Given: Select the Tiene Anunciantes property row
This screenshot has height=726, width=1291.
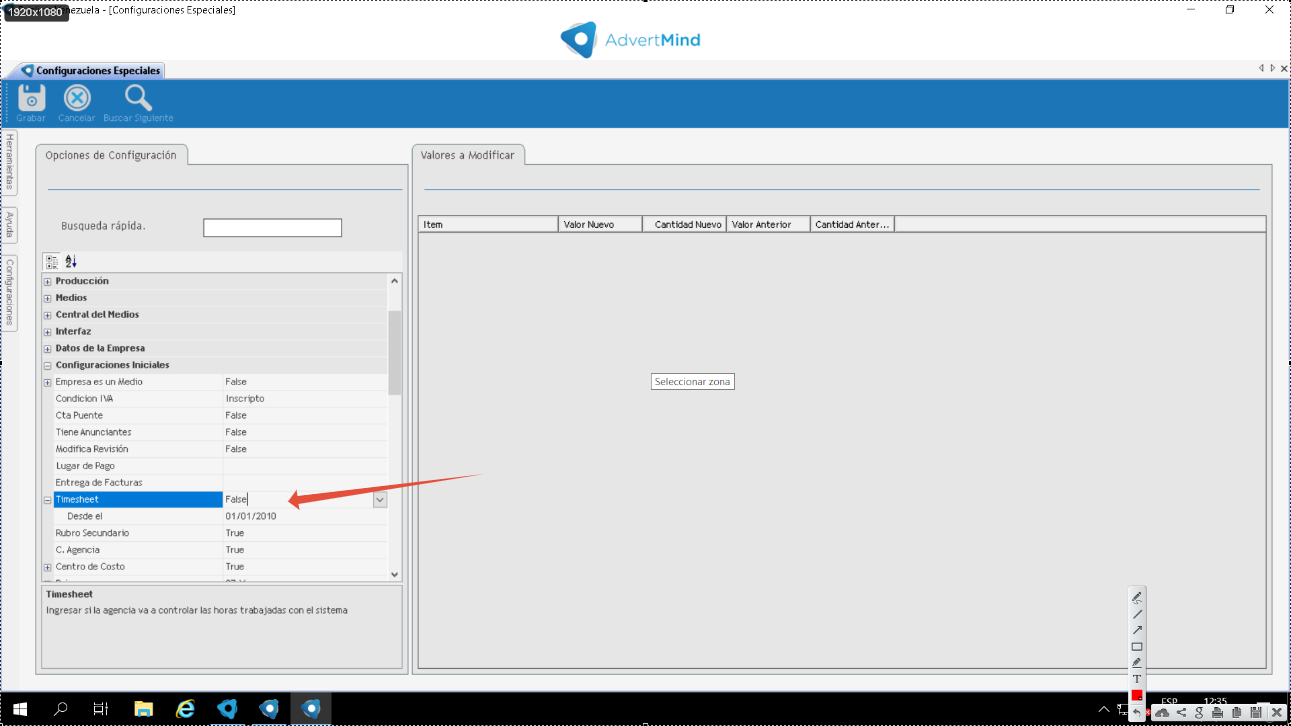Looking at the screenshot, I should [220, 432].
